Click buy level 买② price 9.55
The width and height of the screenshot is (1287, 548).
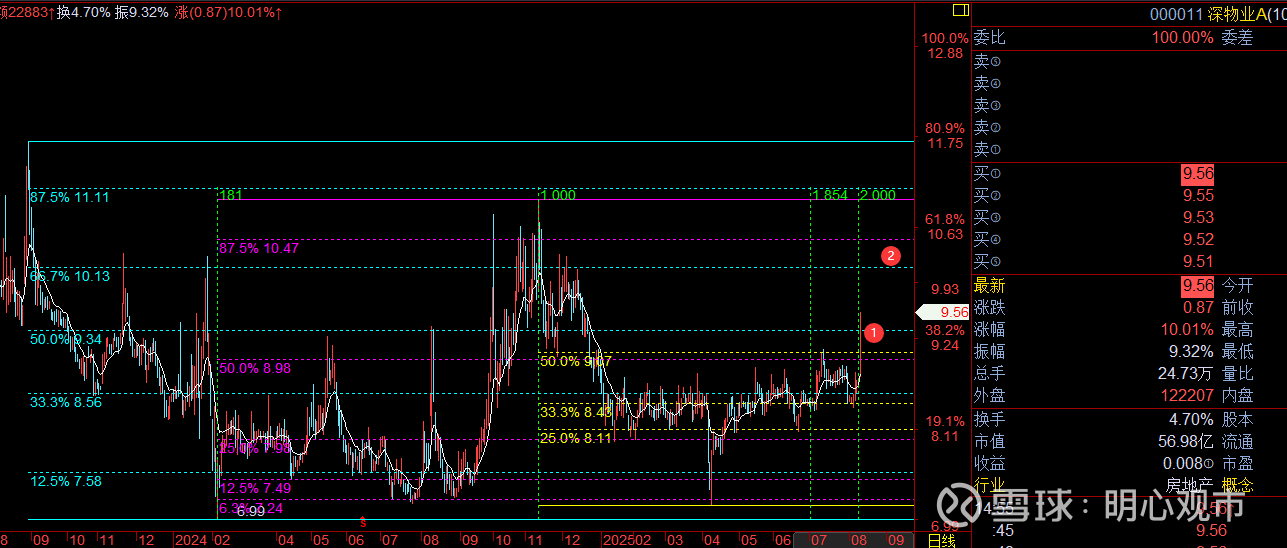click(x=1198, y=195)
